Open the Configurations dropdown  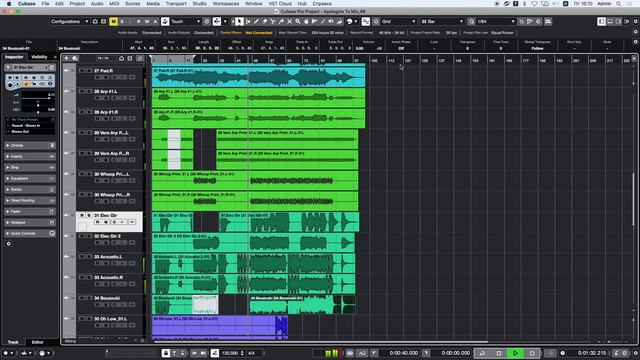click(69, 21)
